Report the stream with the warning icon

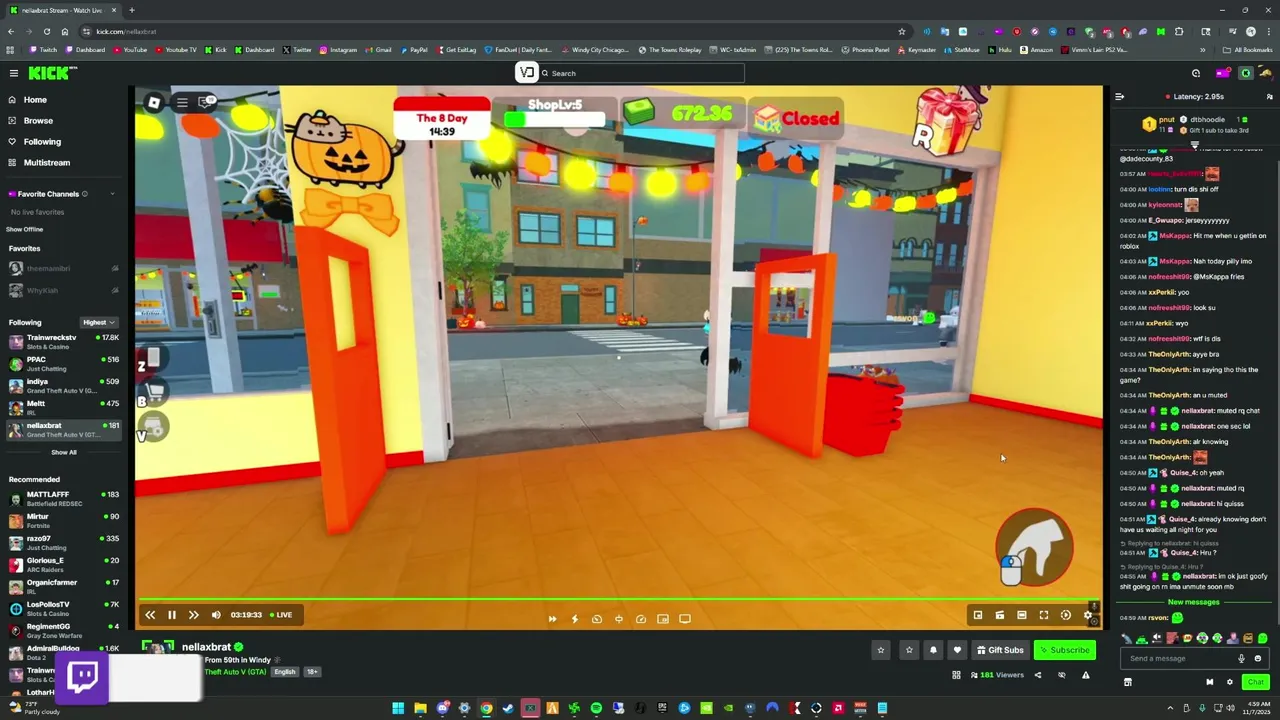pos(1085,675)
